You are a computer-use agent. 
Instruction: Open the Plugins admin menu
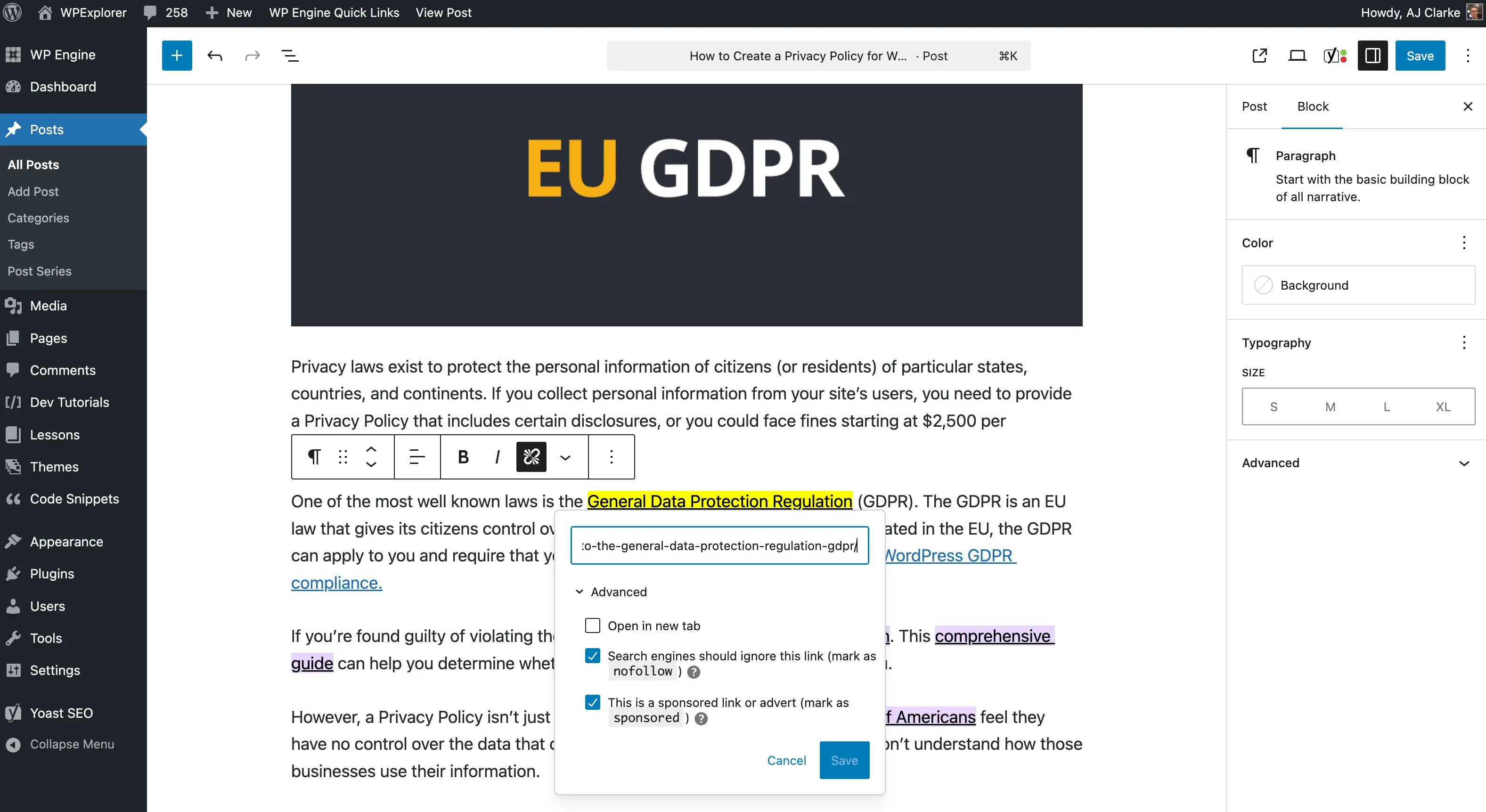(52, 573)
